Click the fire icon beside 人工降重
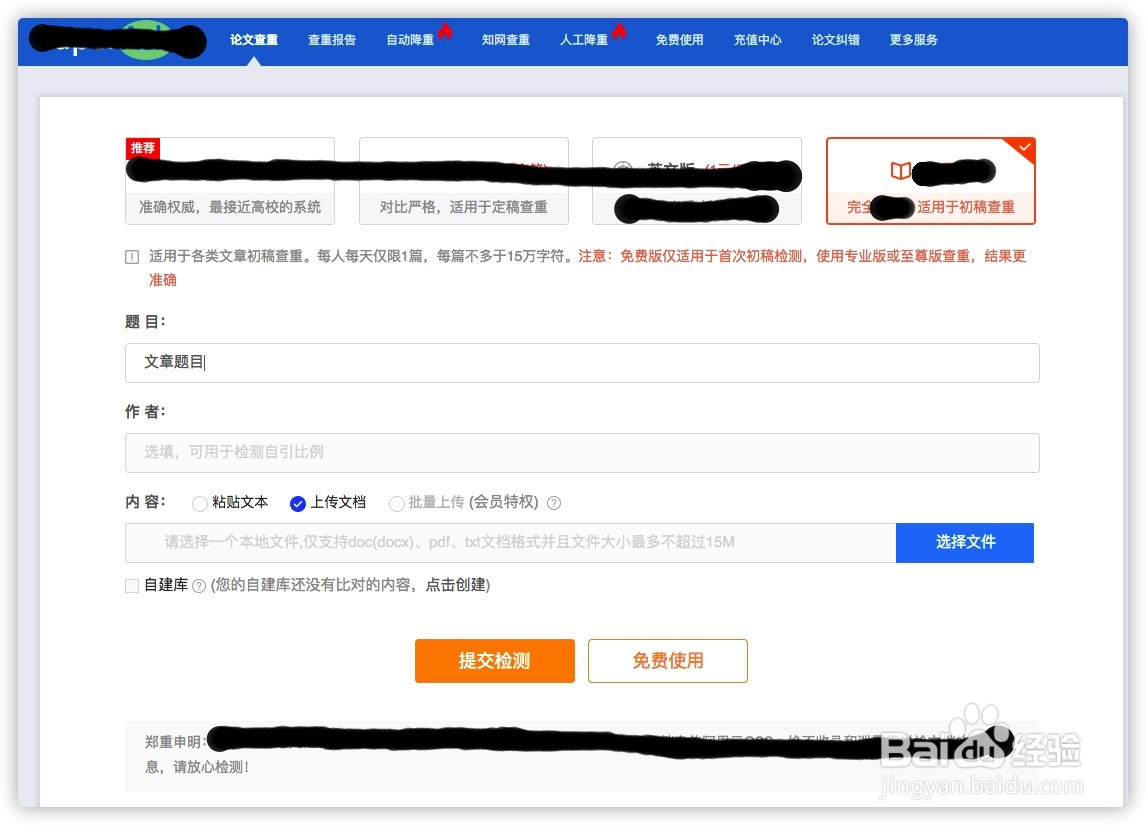The image size is (1146, 825). click(x=620, y=33)
